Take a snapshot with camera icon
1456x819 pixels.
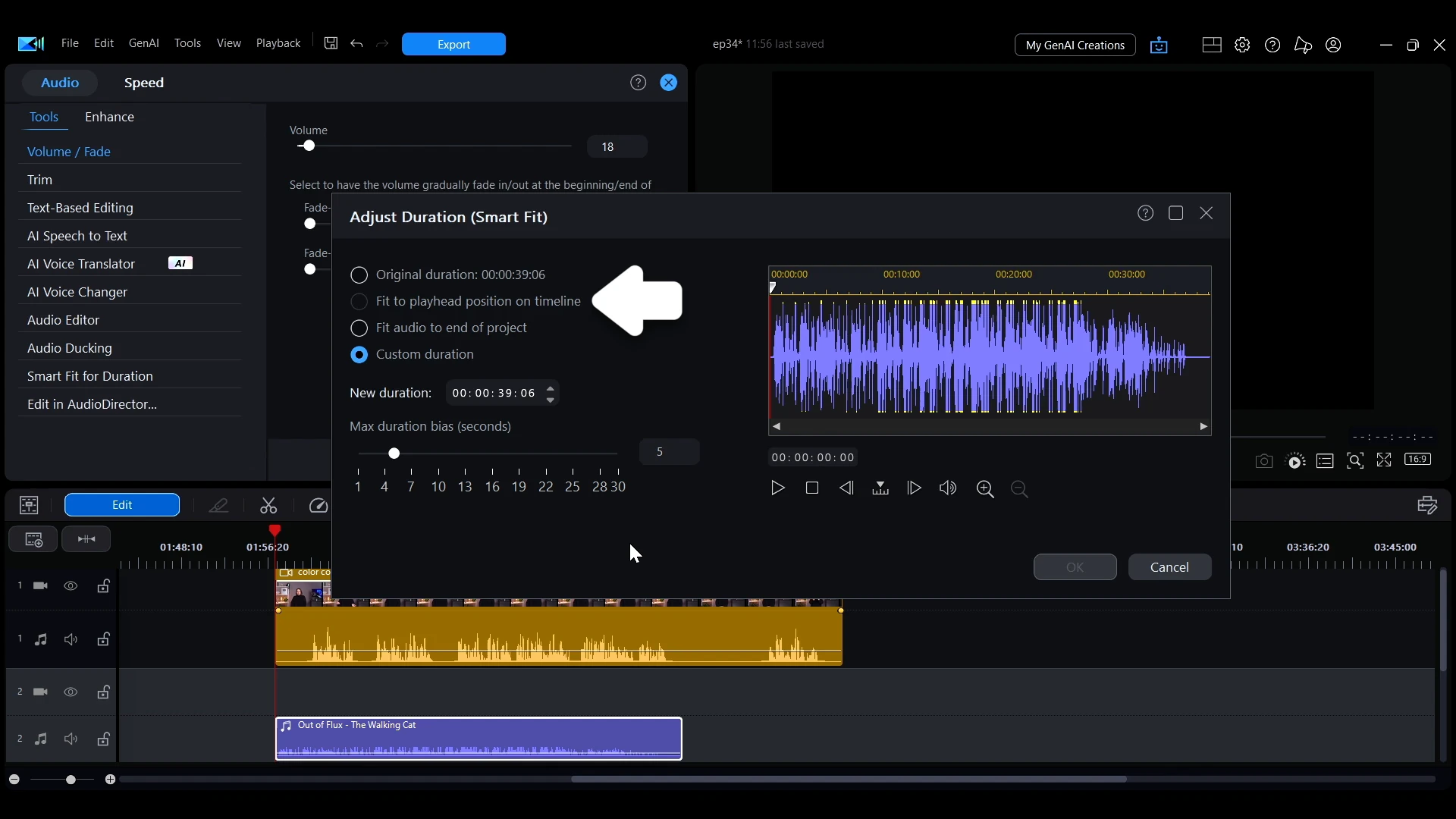pyautogui.click(x=1264, y=461)
